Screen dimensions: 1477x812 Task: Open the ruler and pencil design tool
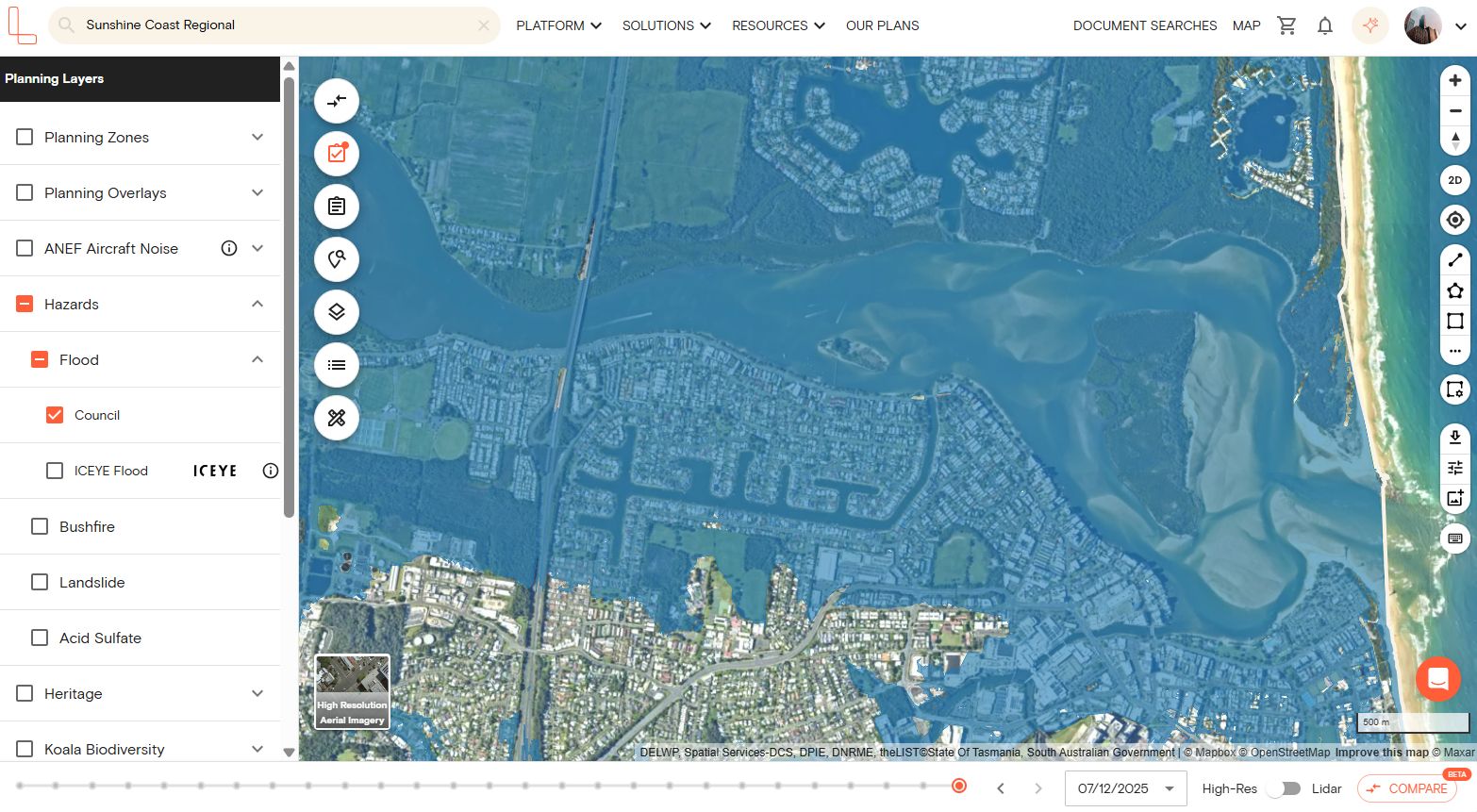[x=337, y=418]
